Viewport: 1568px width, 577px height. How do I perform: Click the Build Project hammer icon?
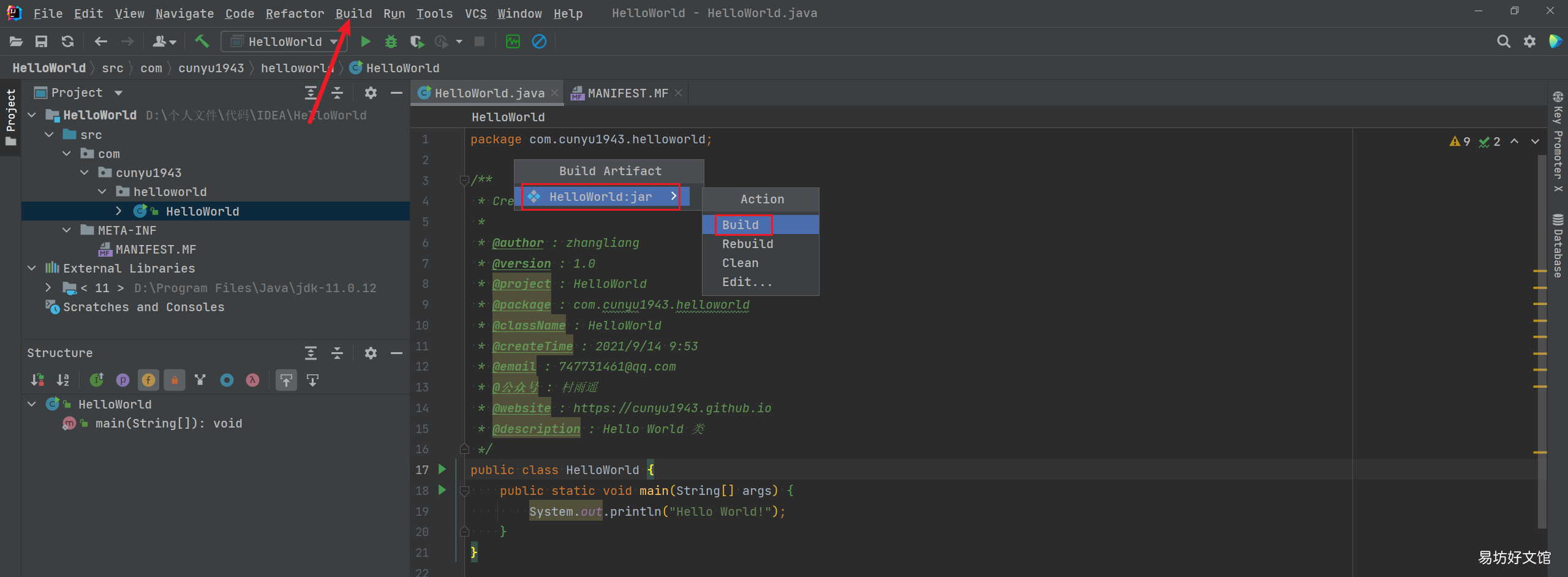(x=202, y=42)
